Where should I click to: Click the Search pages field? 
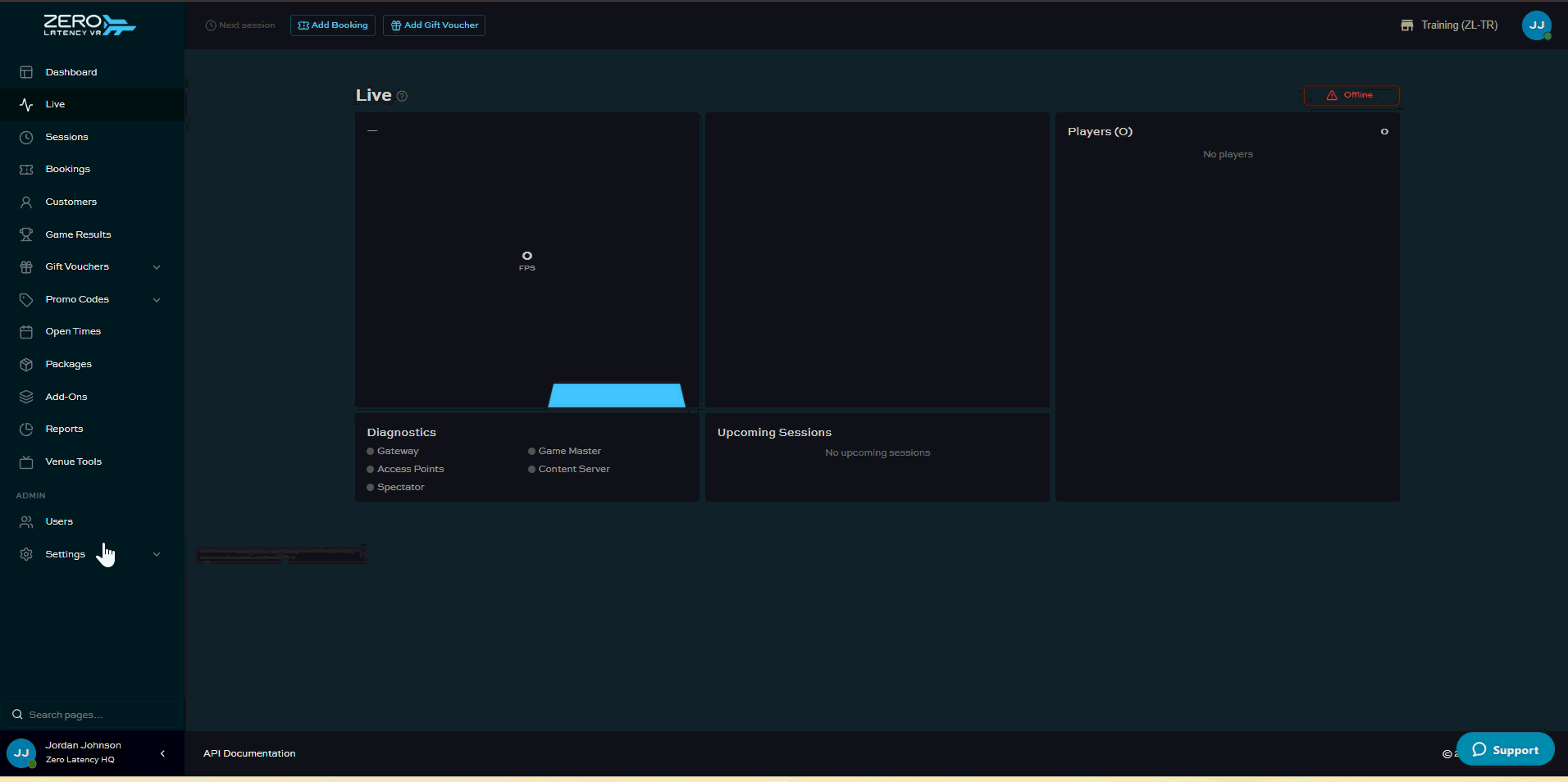click(x=90, y=715)
